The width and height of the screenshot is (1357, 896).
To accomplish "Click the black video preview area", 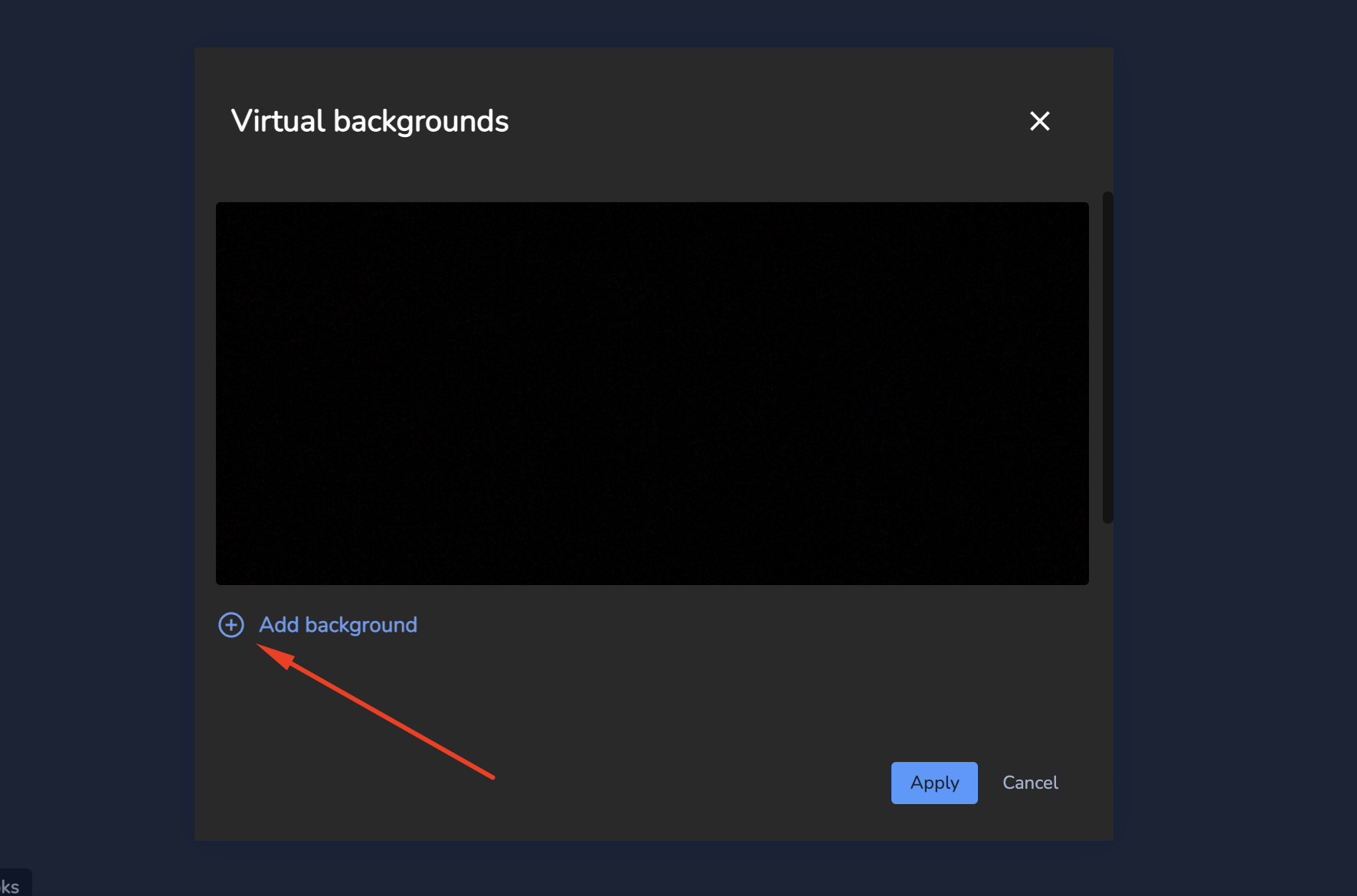I will point(652,393).
